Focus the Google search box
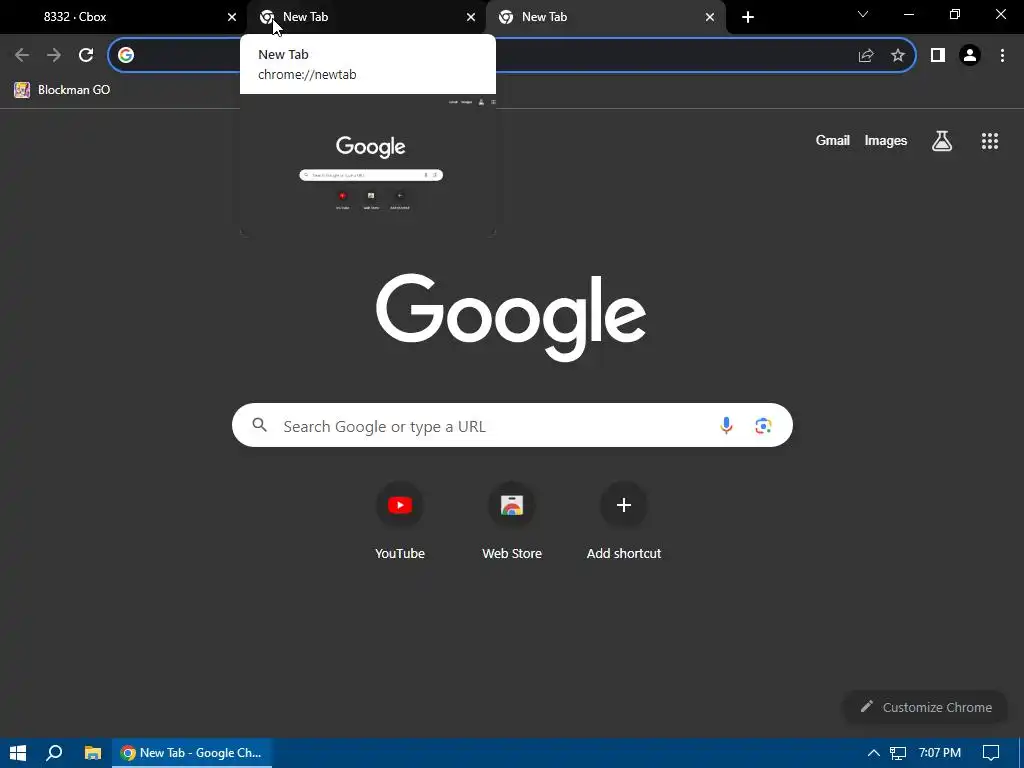This screenshot has height=768, width=1024. coord(512,425)
